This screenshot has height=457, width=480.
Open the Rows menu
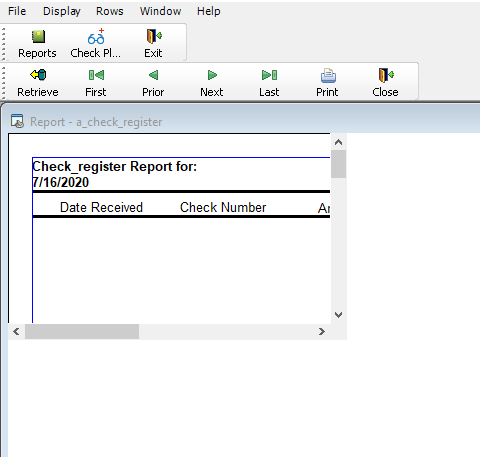[110, 11]
